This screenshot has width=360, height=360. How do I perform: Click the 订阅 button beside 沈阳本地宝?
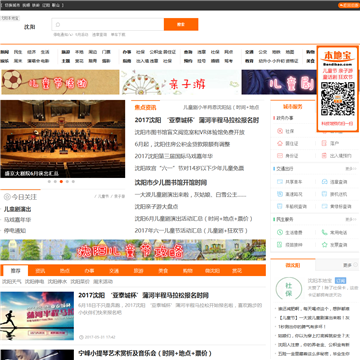(340, 280)
